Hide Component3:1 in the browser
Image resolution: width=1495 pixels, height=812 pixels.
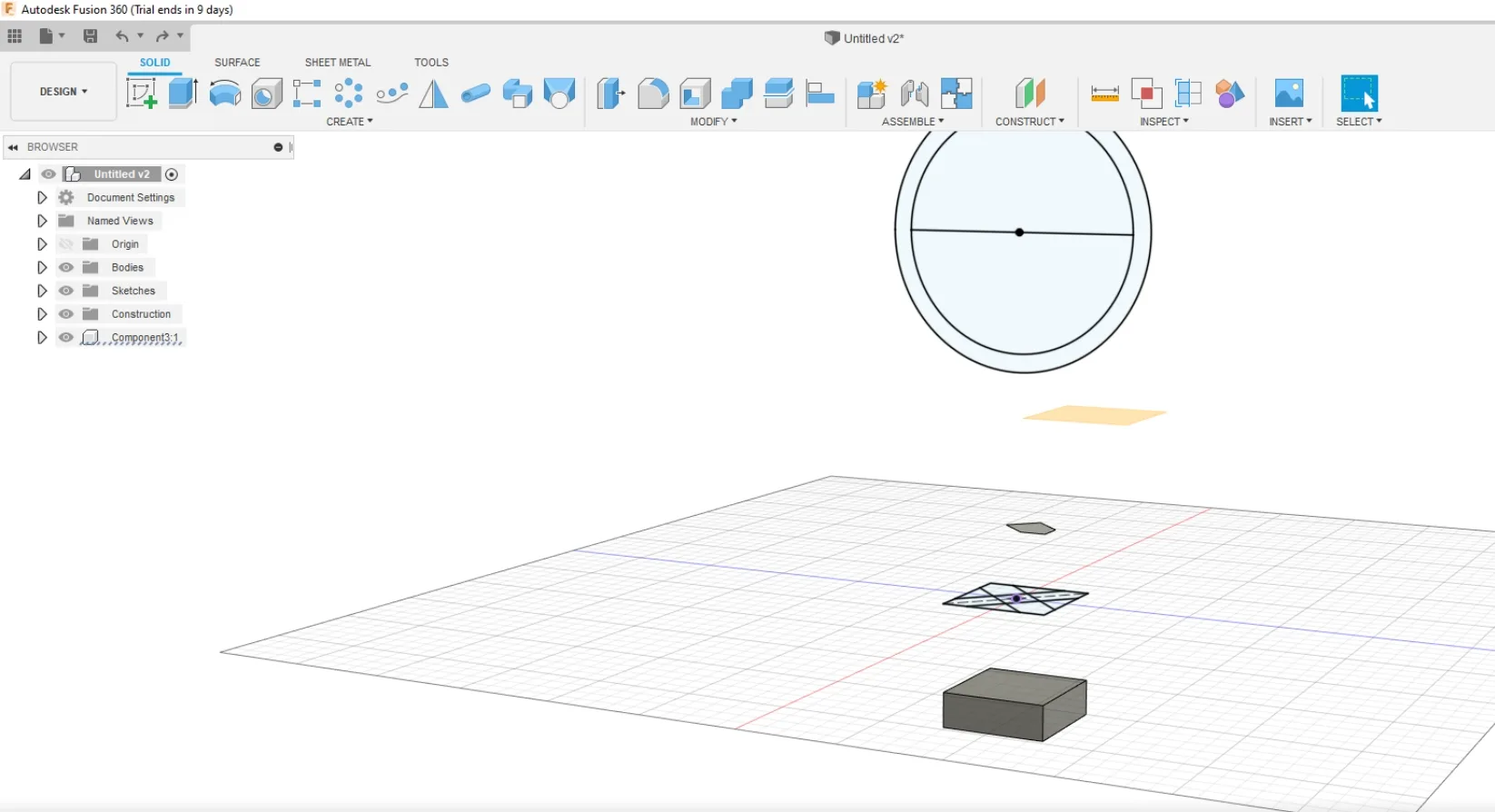pyautogui.click(x=66, y=338)
